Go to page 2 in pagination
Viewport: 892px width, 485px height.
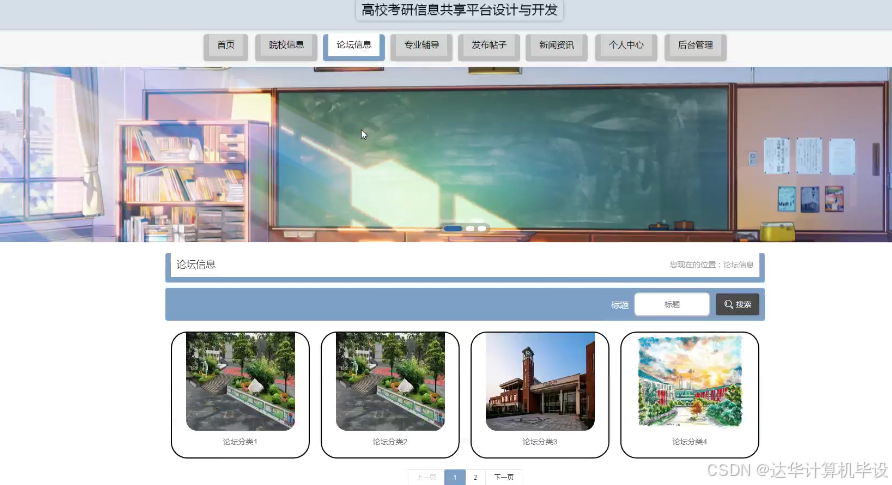476,478
